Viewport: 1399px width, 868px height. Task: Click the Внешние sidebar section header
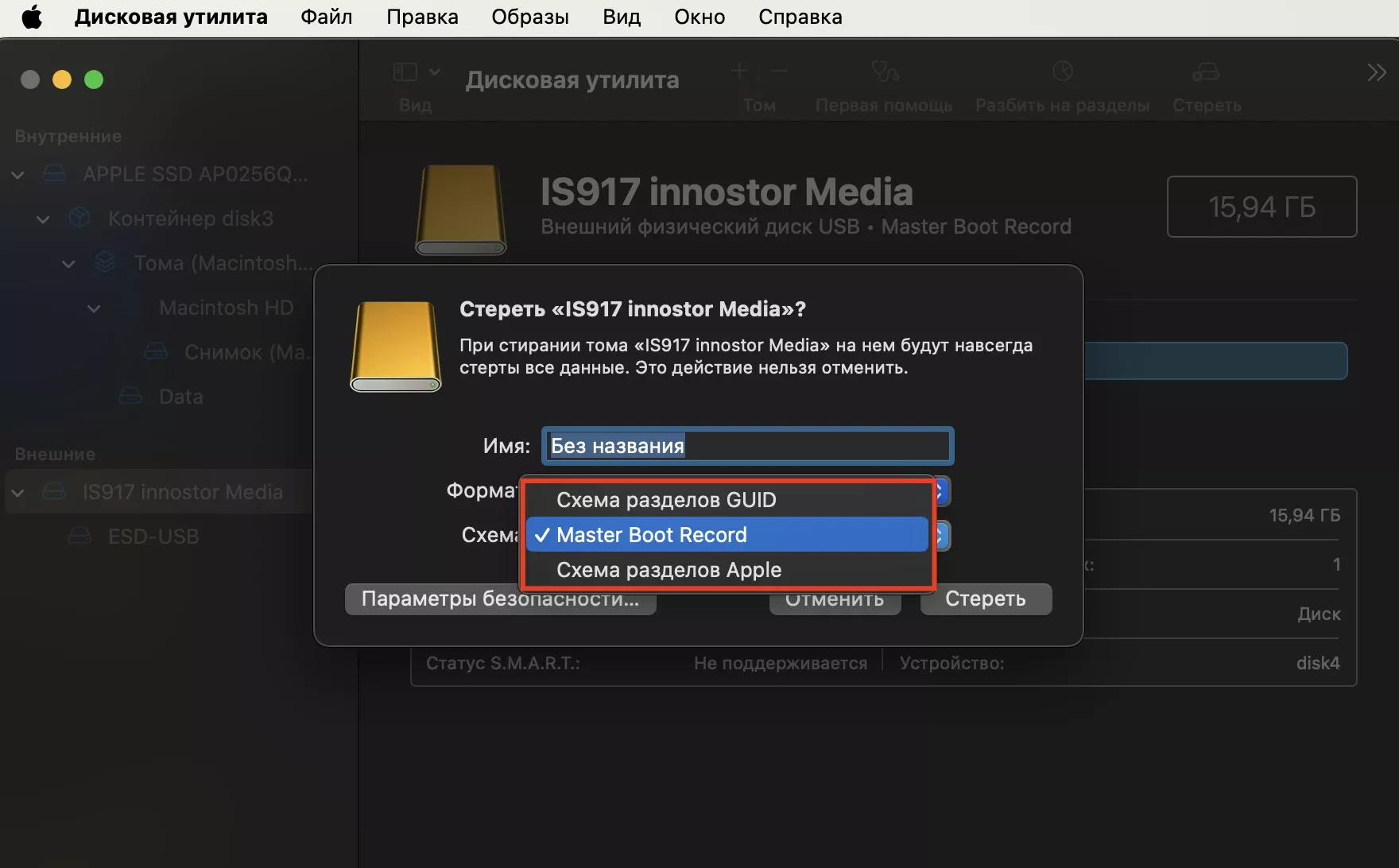(55, 454)
